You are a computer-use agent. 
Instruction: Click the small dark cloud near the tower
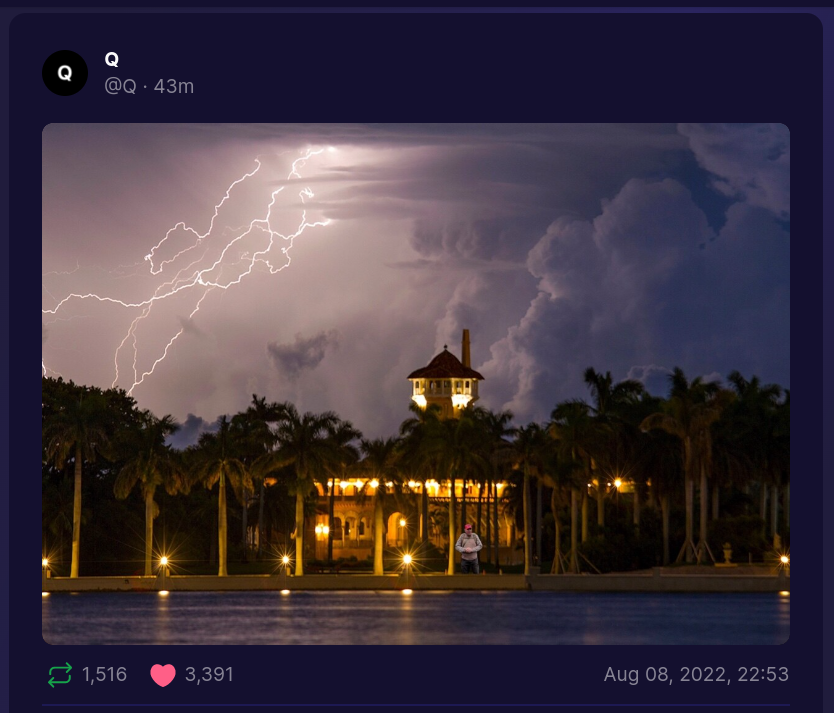point(302,351)
